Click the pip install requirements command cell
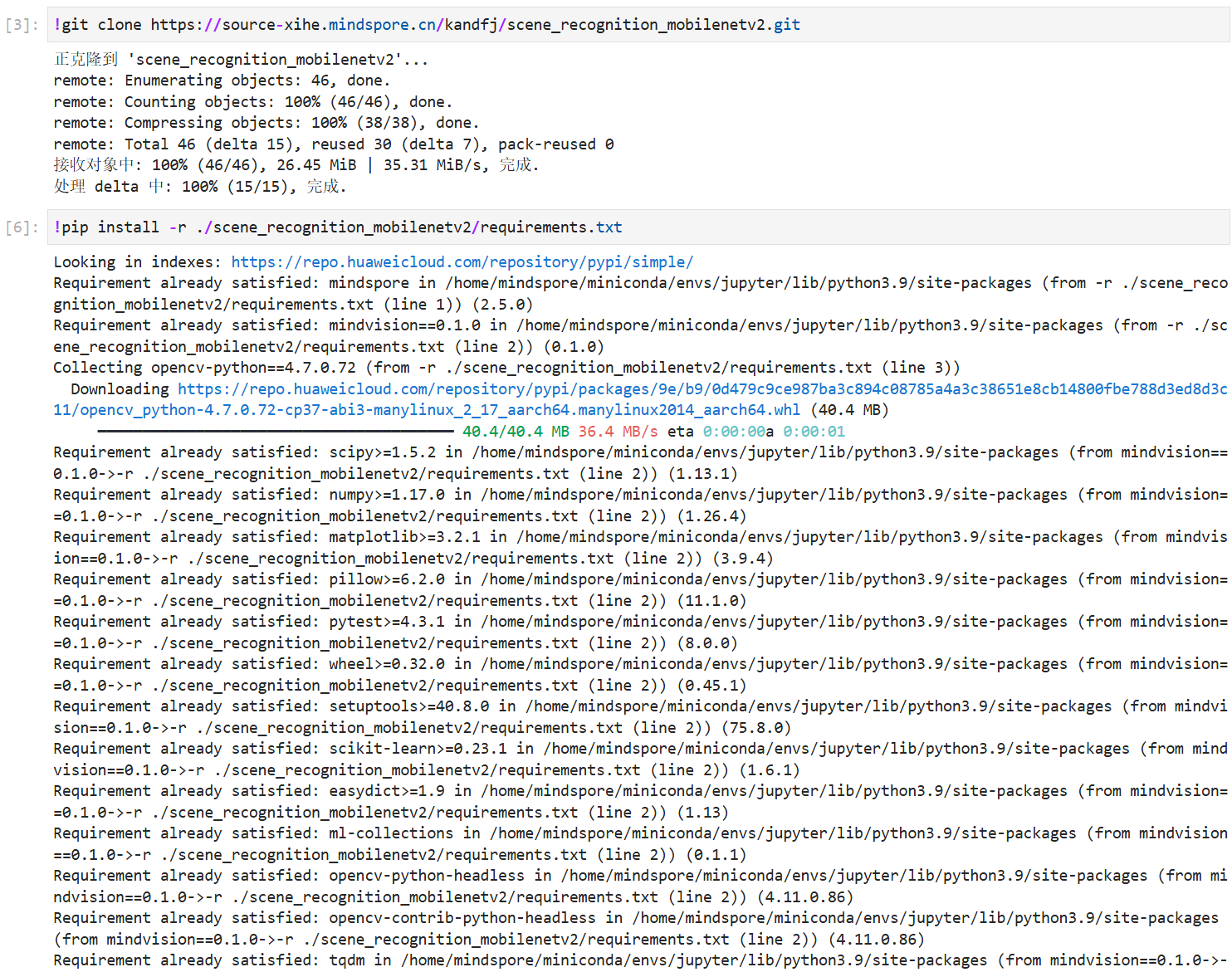The height and width of the screenshot is (972, 1232). (638, 227)
